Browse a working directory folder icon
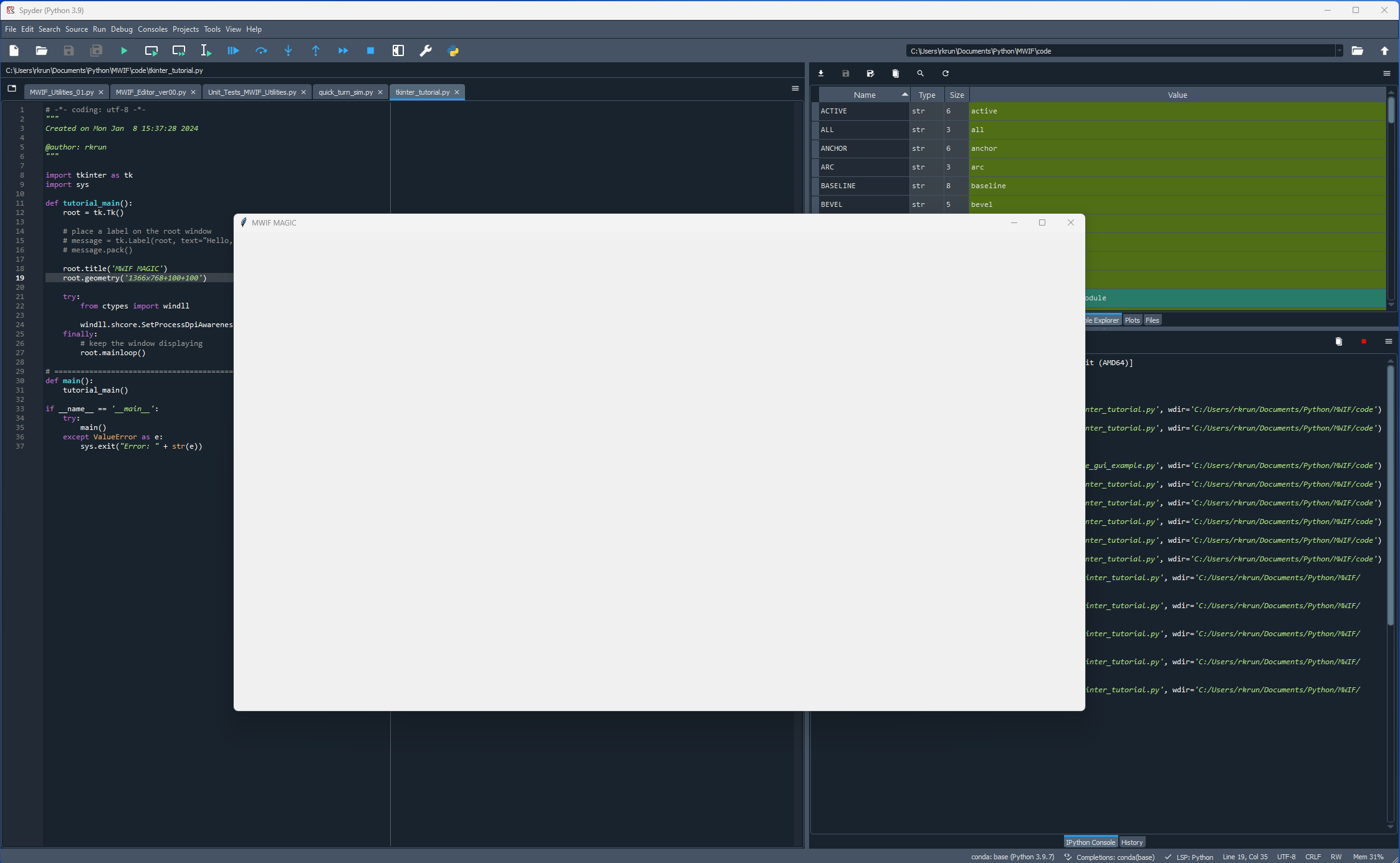Image resolution: width=1400 pixels, height=863 pixels. pos(1357,50)
